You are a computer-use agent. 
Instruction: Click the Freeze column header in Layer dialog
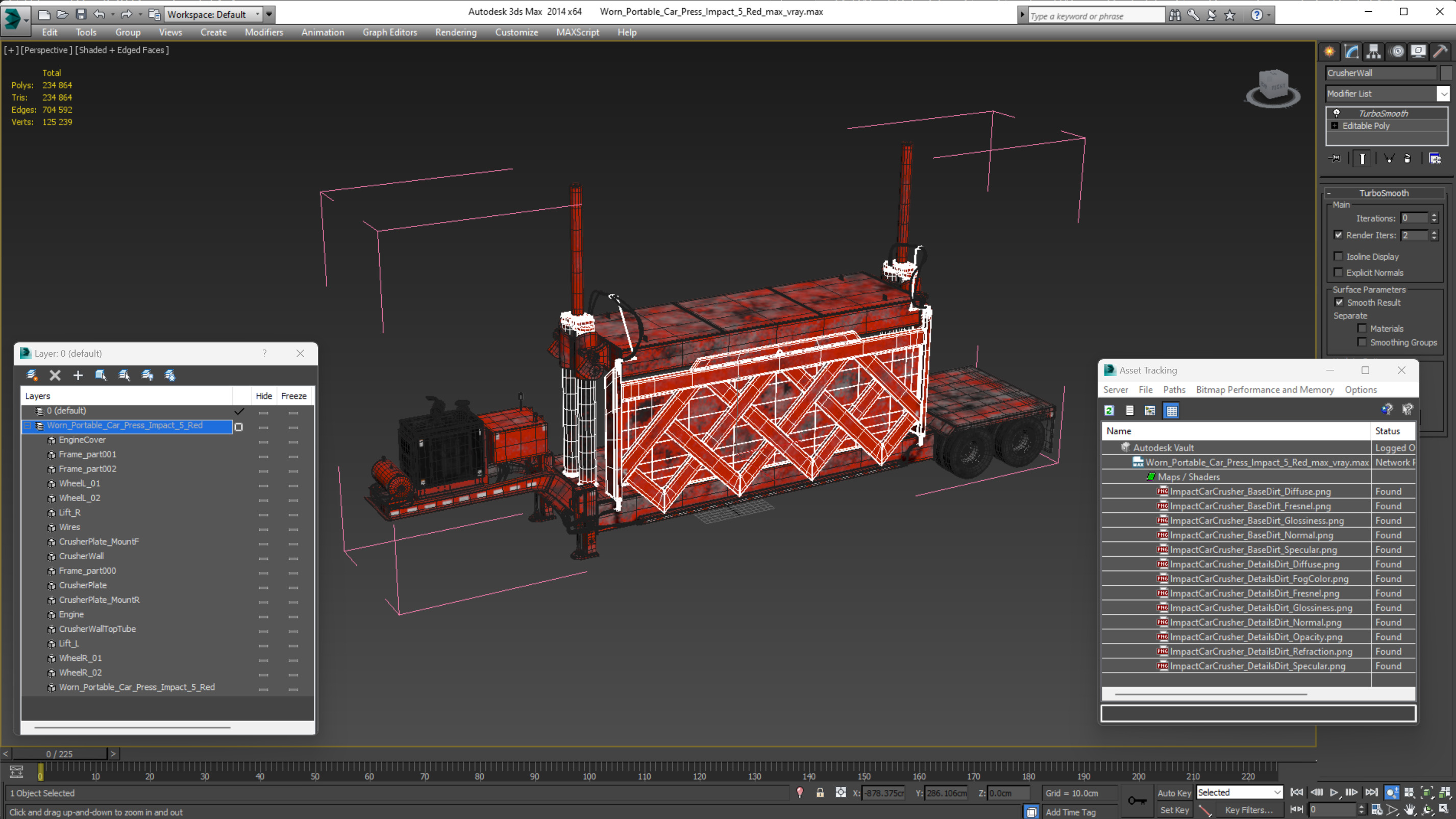coord(294,395)
